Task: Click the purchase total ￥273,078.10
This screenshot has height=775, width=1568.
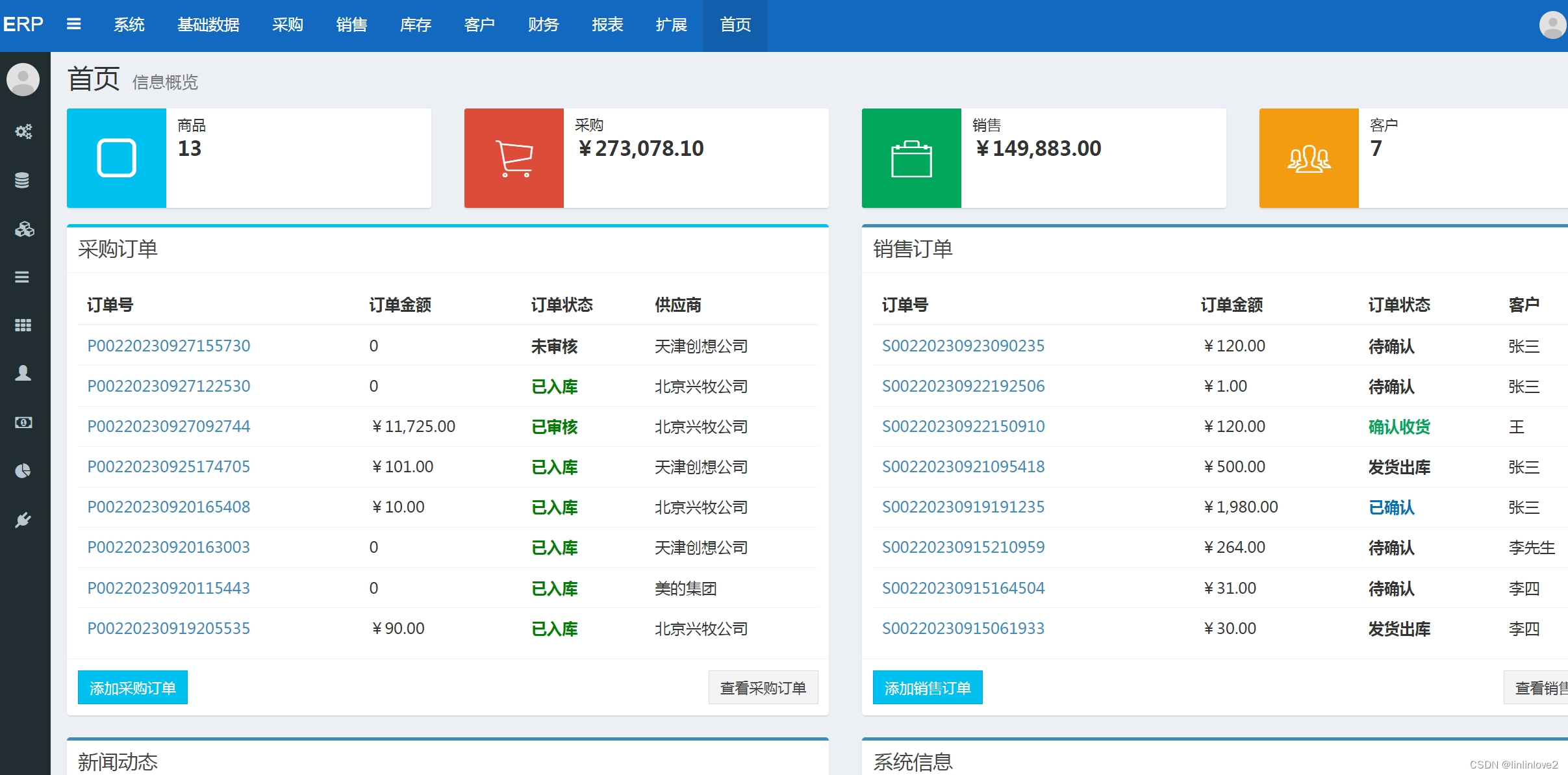Action: tap(640, 149)
